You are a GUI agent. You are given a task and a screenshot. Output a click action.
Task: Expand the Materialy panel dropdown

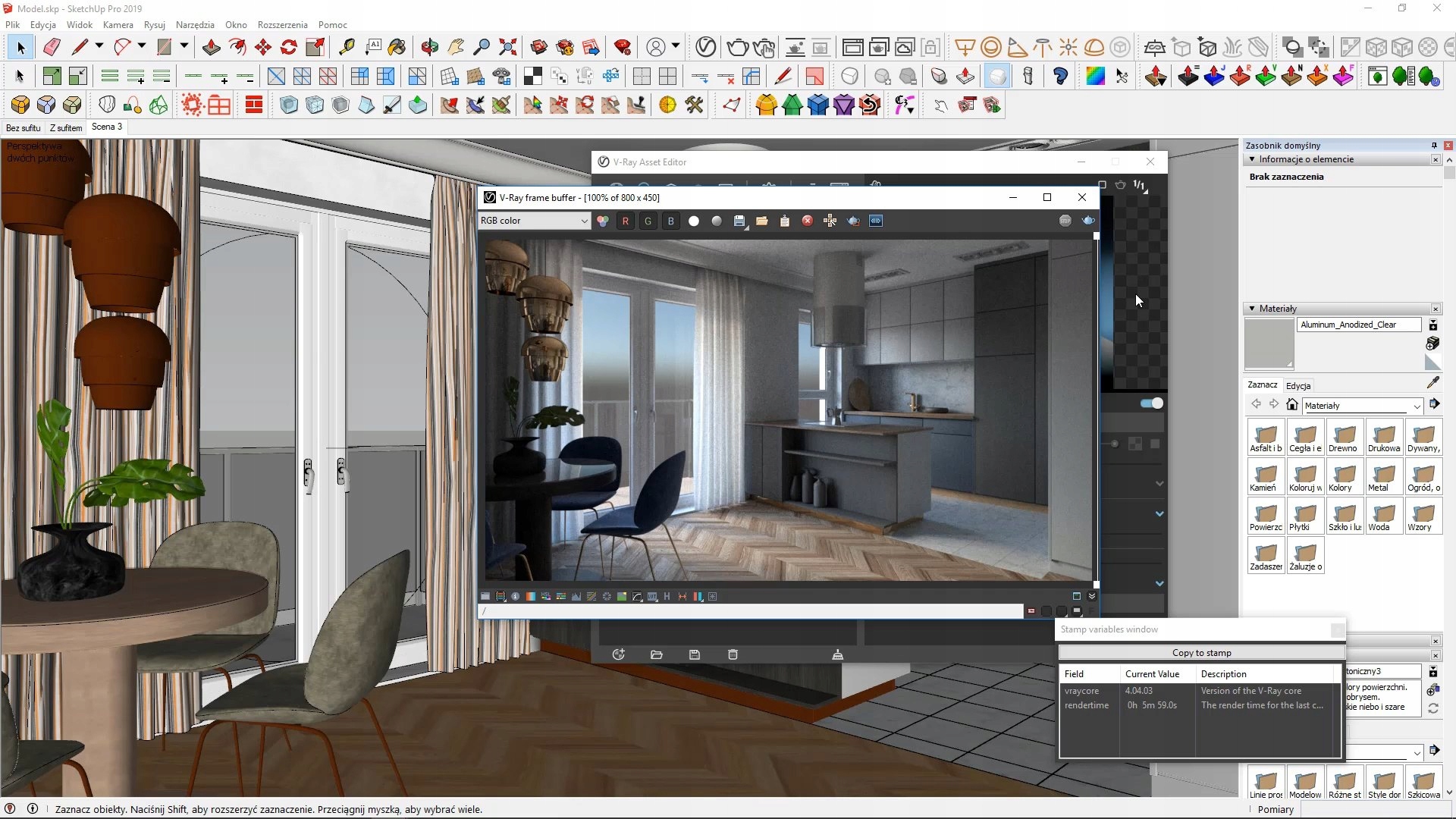pos(1414,405)
